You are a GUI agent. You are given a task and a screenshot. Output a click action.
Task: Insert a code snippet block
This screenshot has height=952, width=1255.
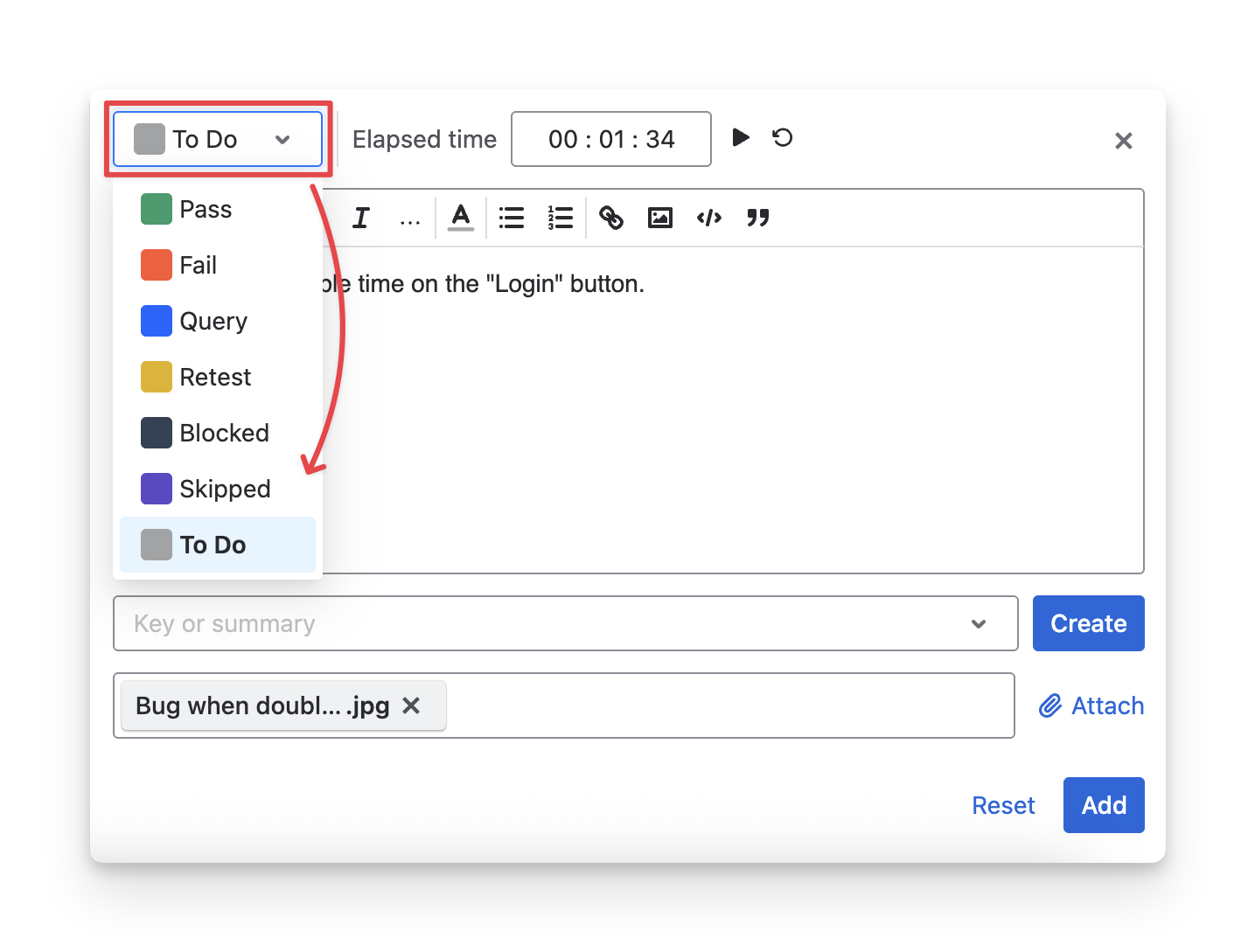point(709,218)
